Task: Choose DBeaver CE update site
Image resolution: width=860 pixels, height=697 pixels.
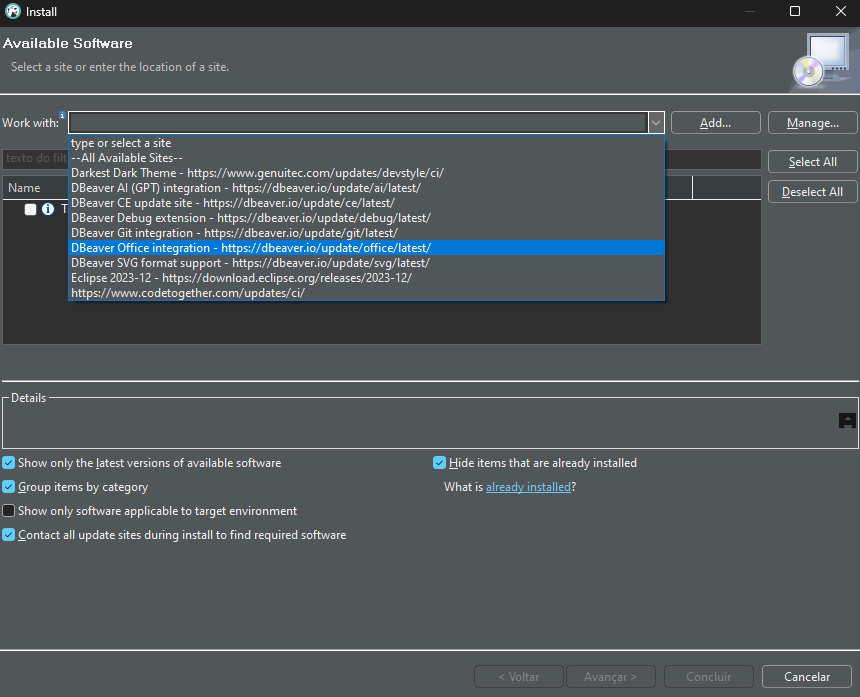Action: coord(366,203)
